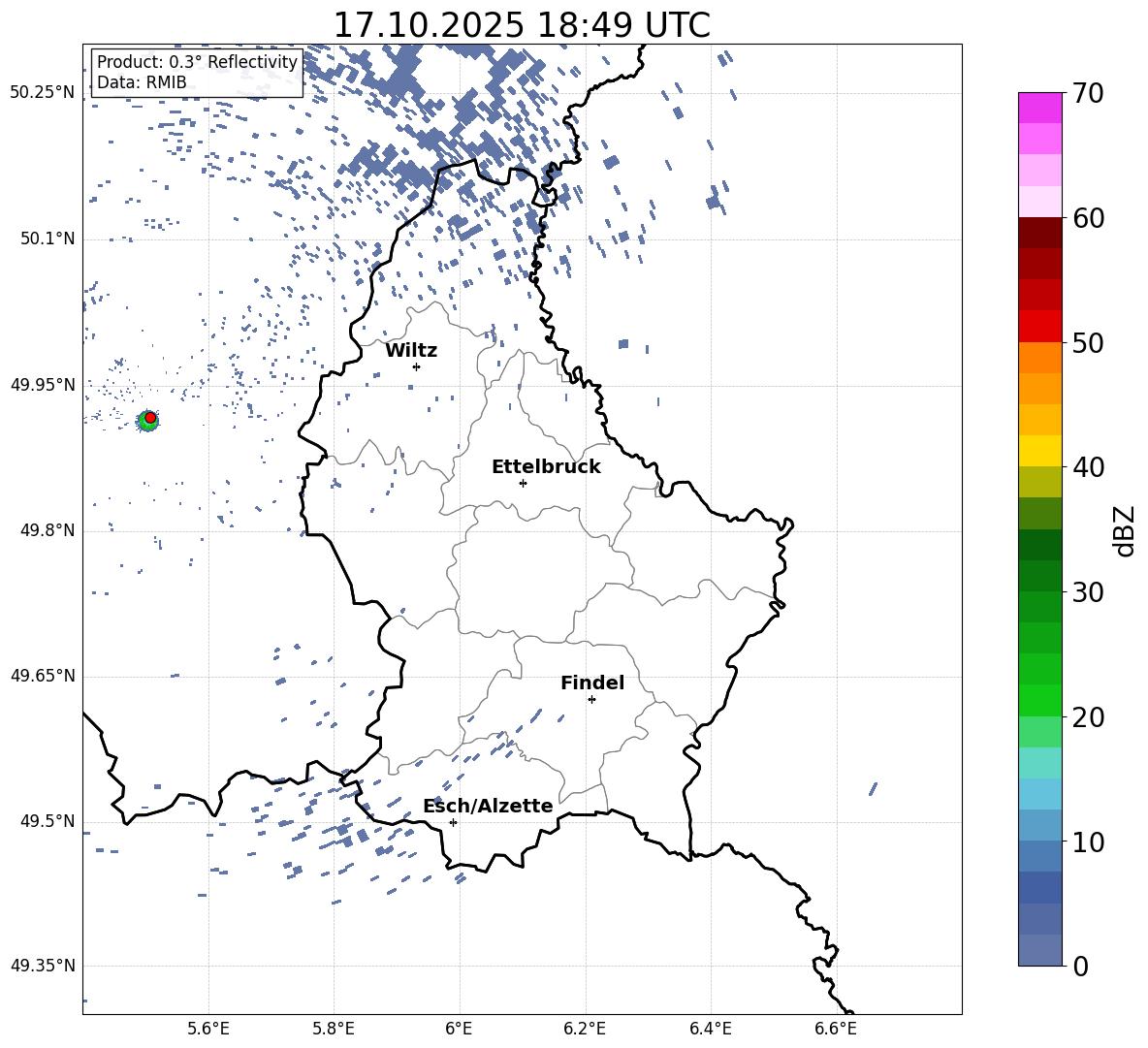Click the Findel city label
This screenshot has height=1048, width=1148.
tap(592, 683)
